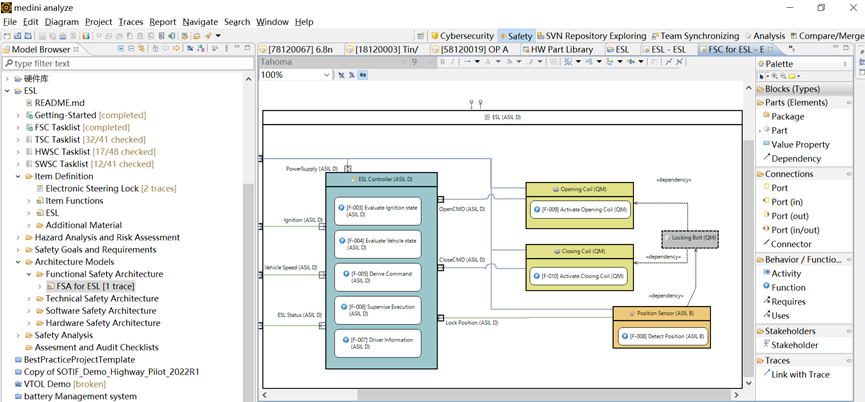Open the Tahoma font dropdown

click(403, 62)
